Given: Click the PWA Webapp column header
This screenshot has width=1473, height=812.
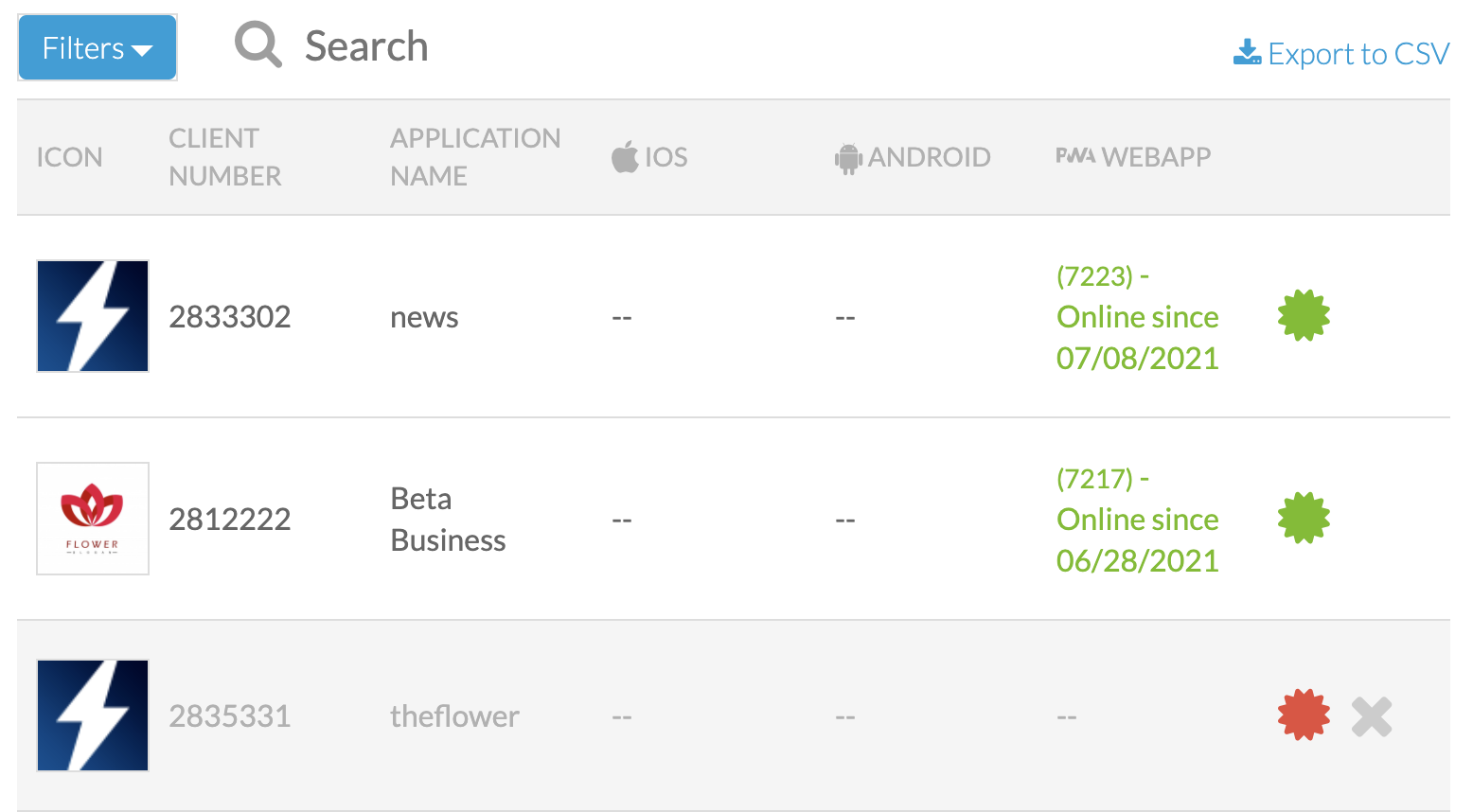Looking at the screenshot, I should point(1133,157).
